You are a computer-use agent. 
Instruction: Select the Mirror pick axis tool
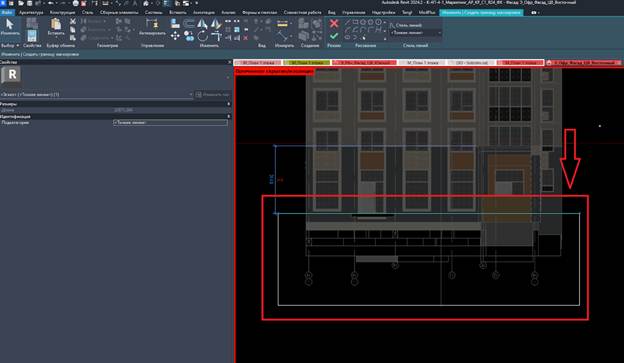pos(203,23)
